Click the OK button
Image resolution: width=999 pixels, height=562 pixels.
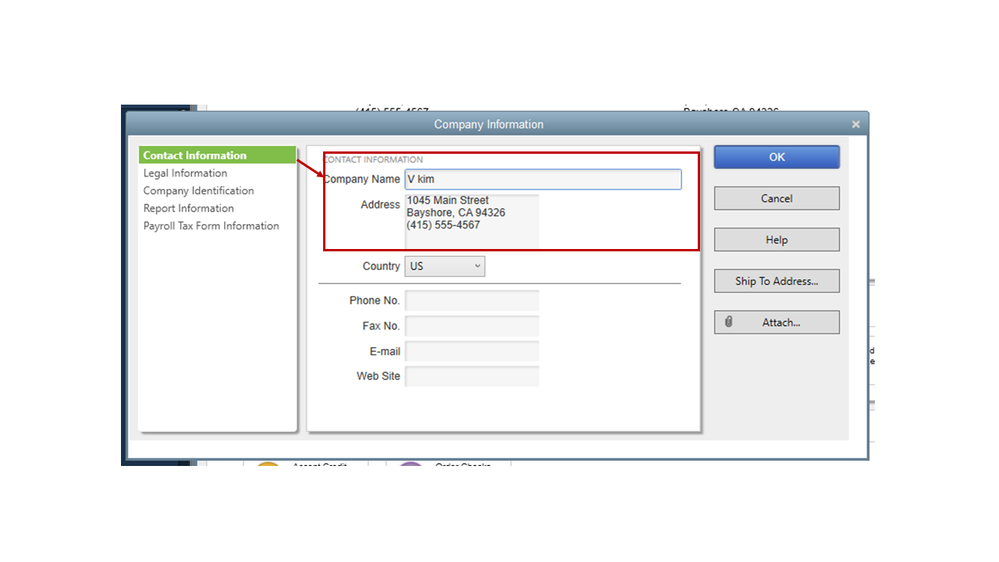[x=776, y=157]
